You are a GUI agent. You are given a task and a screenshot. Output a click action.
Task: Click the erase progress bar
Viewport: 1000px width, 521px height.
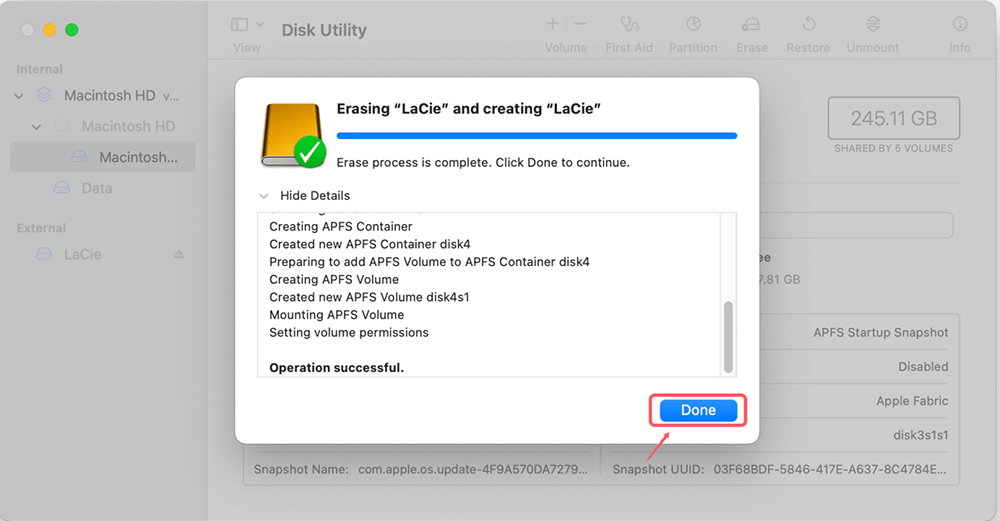tap(536, 135)
